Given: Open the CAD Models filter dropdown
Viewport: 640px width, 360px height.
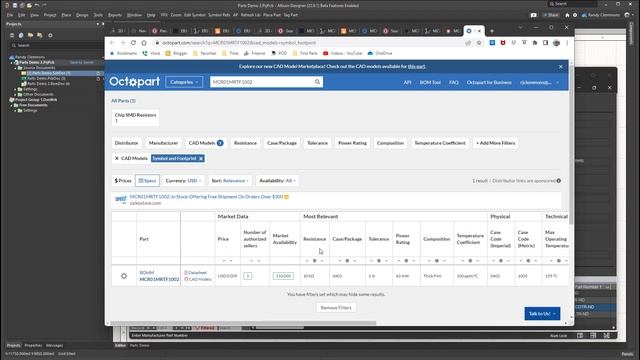Looking at the screenshot, I should point(205,143).
